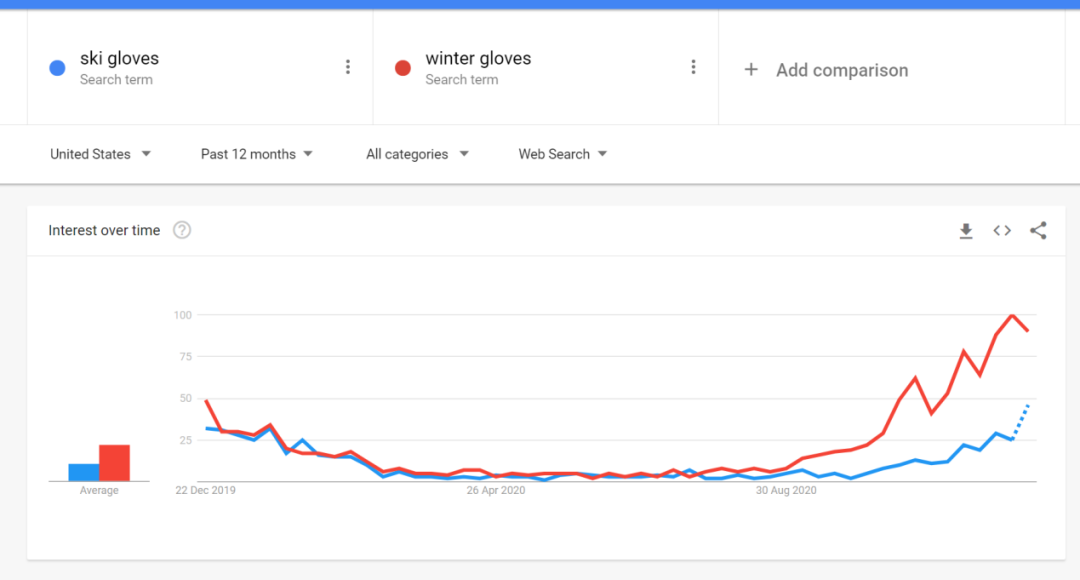1080x580 pixels.
Task: Open help for Interest over time
Action: pyautogui.click(x=182, y=231)
